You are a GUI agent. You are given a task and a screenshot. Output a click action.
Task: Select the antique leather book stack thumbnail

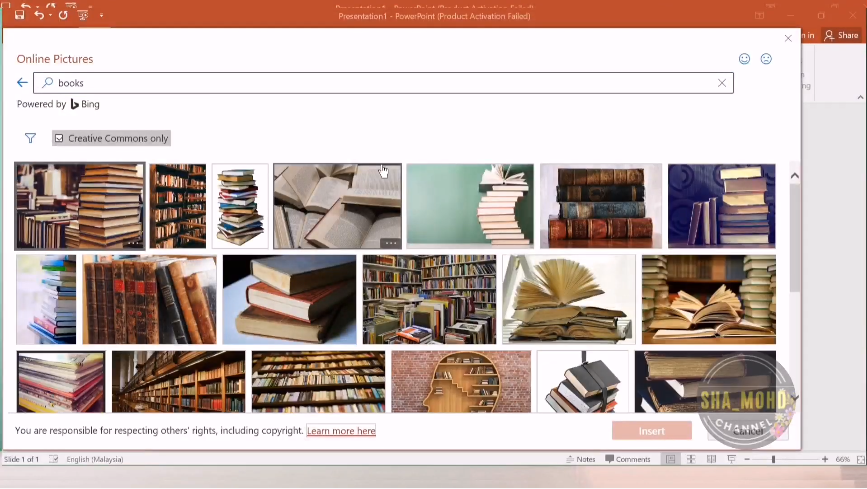pyautogui.click(x=600, y=206)
